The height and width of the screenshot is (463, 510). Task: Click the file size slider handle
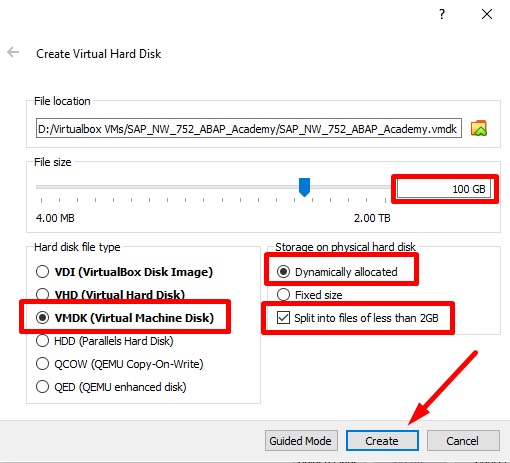[x=304, y=187]
